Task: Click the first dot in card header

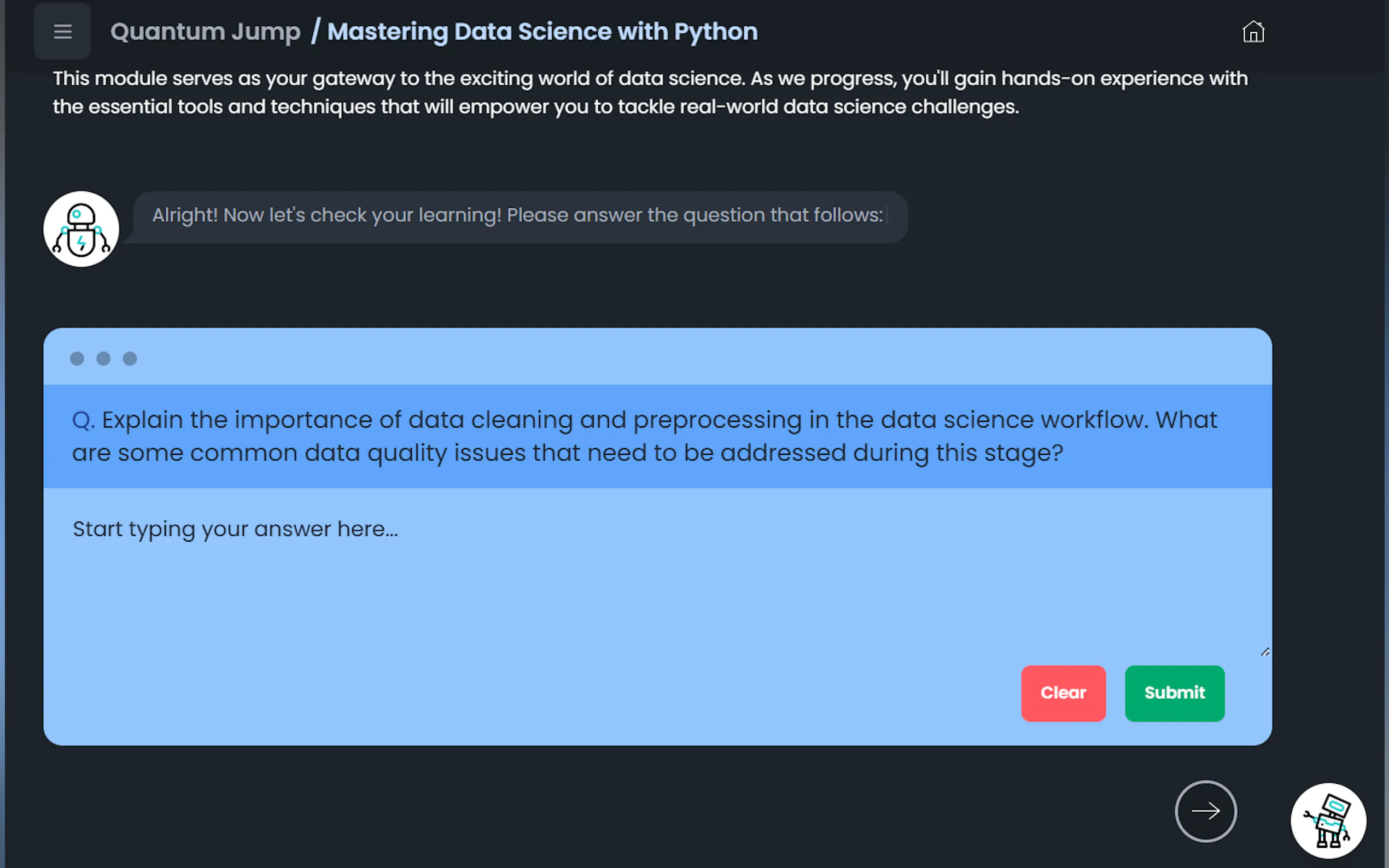Action: pyautogui.click(x=77, y=359)
